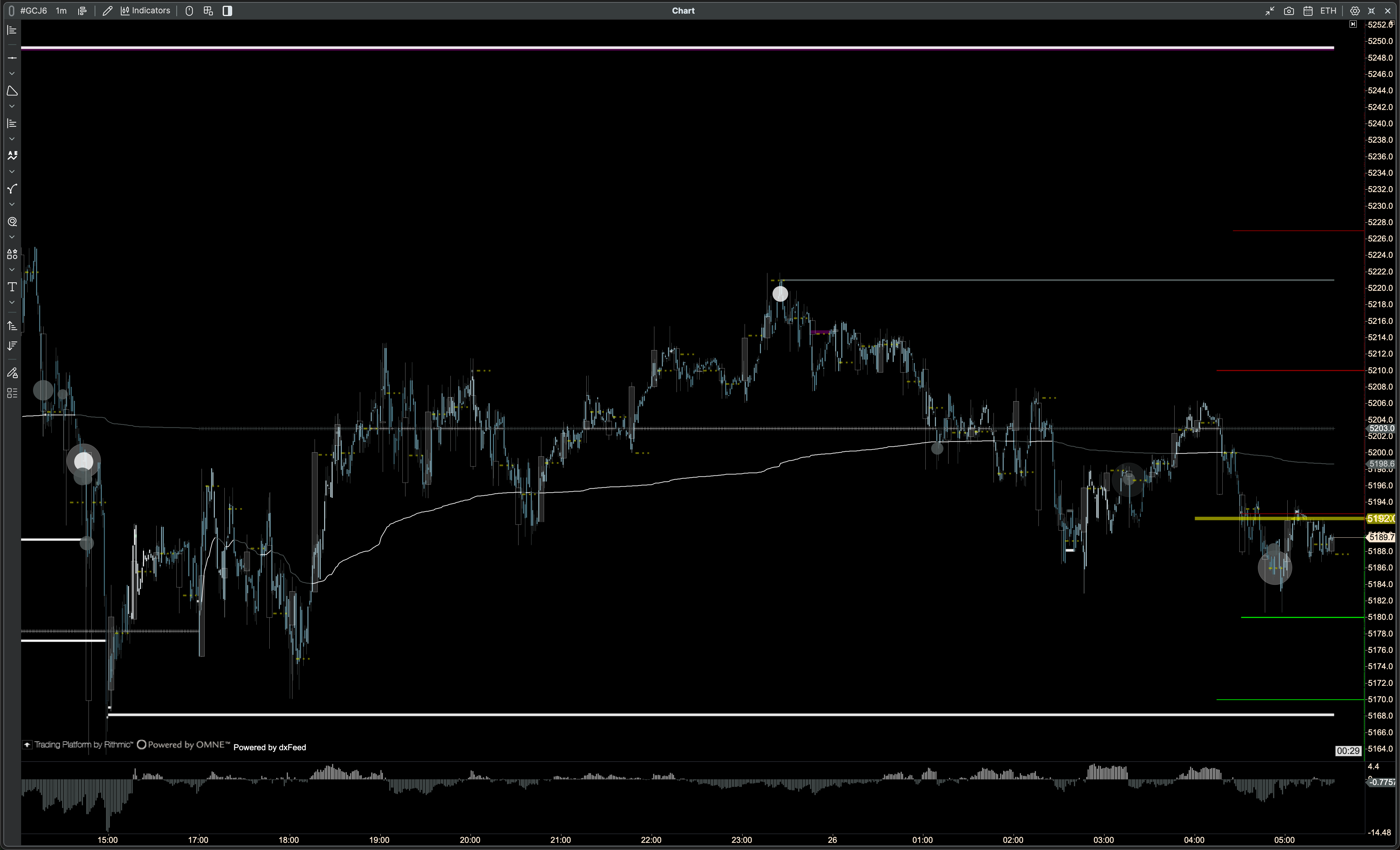Open the Indicators menu
1400x850 pixels.
[x=145, y=11]
